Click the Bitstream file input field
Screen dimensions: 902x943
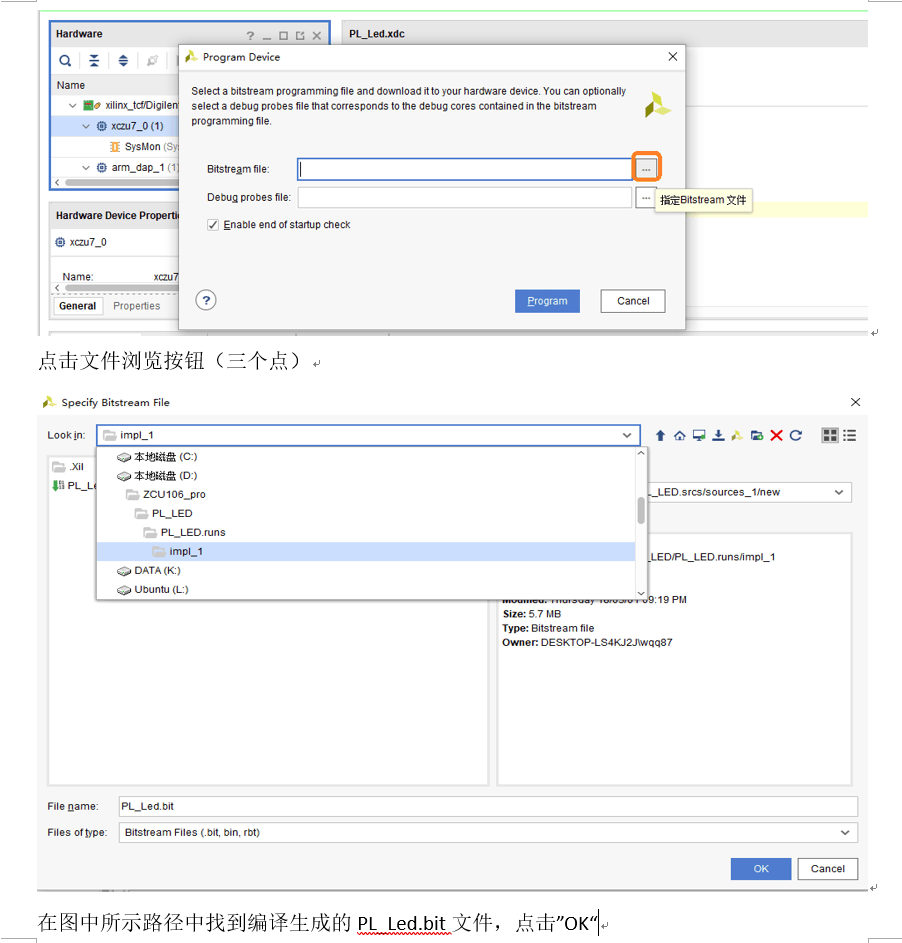tap(465, 169)
